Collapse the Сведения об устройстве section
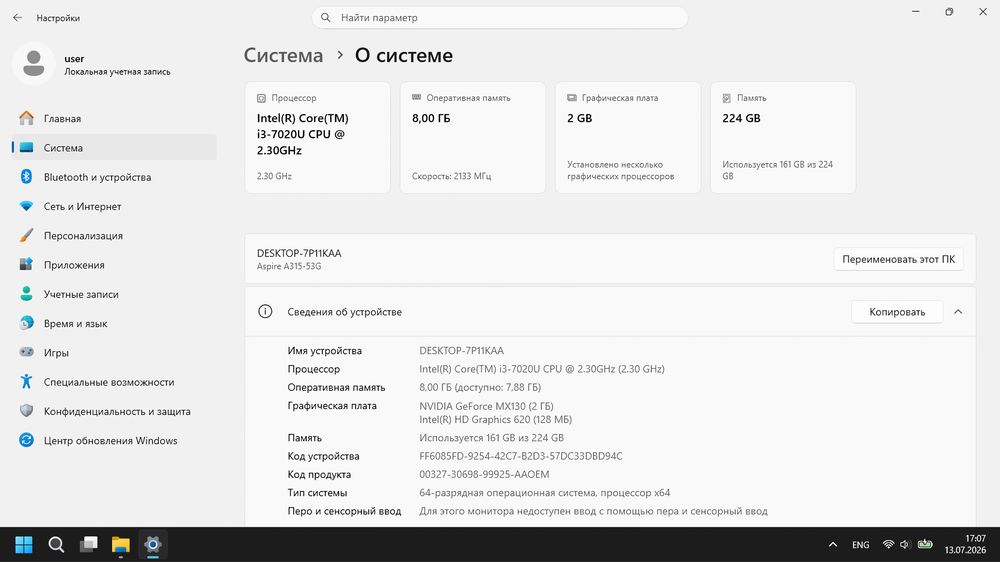1000x562 pixels. pos(958,312)
